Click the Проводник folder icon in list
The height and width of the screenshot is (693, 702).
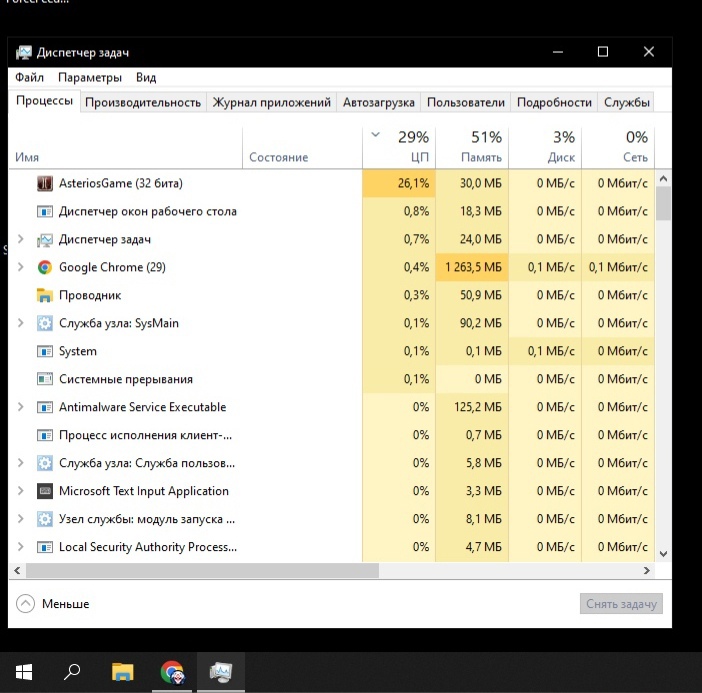(45, 295)
